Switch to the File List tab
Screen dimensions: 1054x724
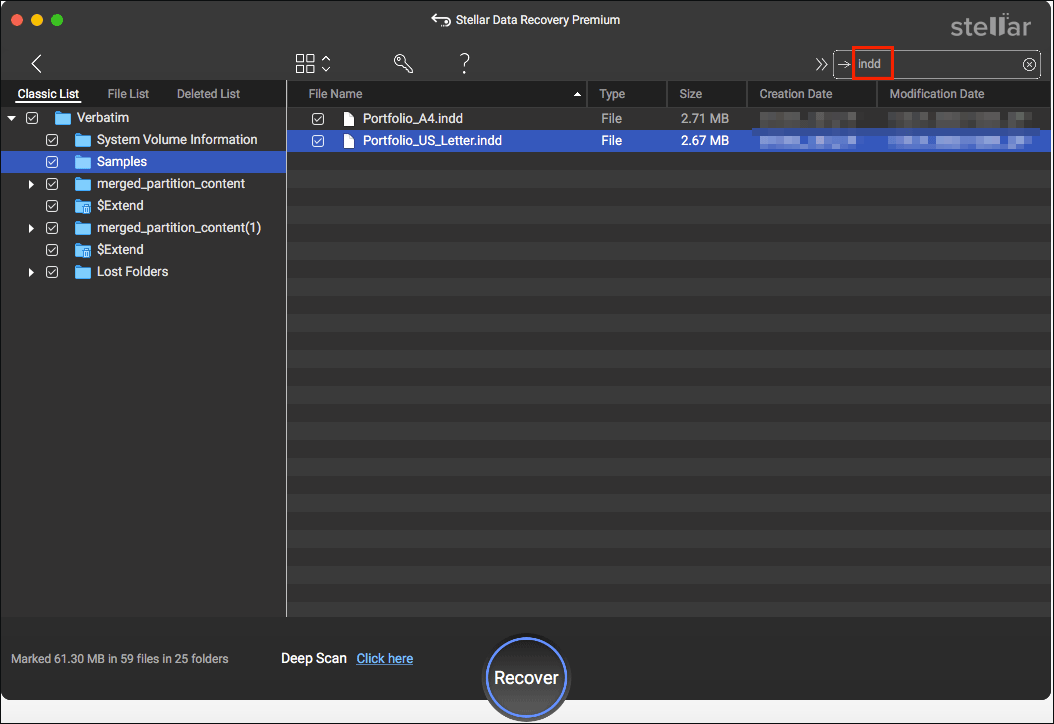click(x=128, y=94)
